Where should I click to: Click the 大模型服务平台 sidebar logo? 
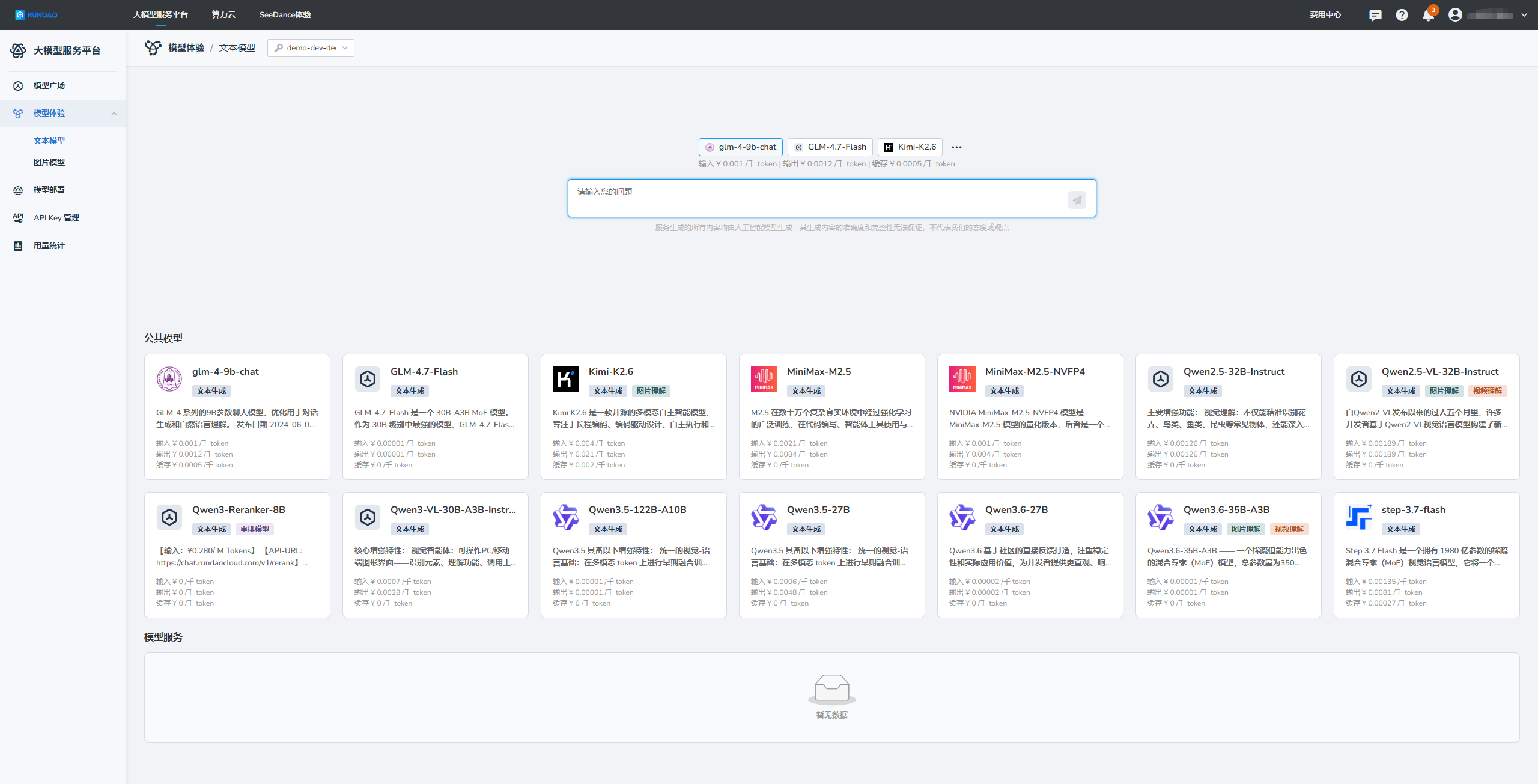(x=18, y=51)
